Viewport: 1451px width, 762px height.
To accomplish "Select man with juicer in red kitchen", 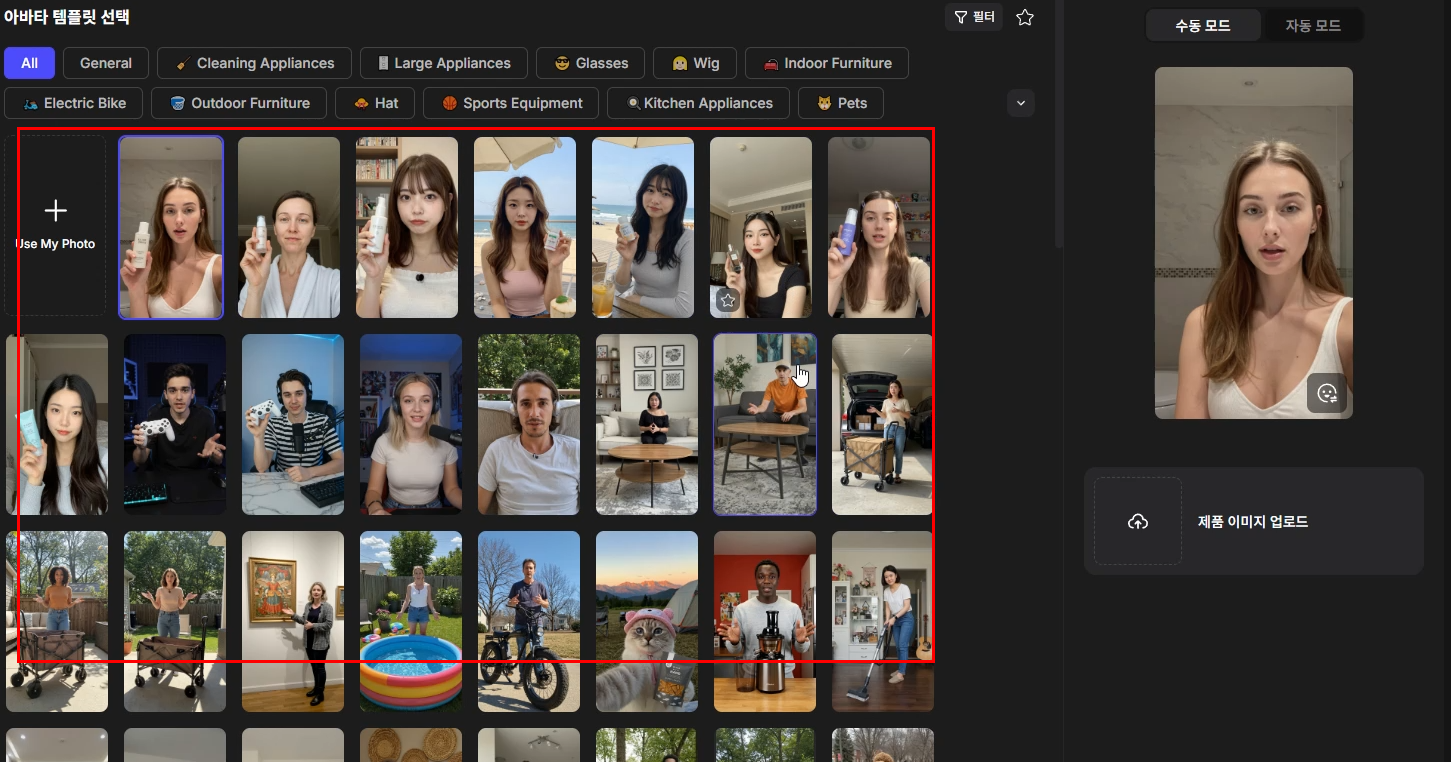I will tap(765, 621).
